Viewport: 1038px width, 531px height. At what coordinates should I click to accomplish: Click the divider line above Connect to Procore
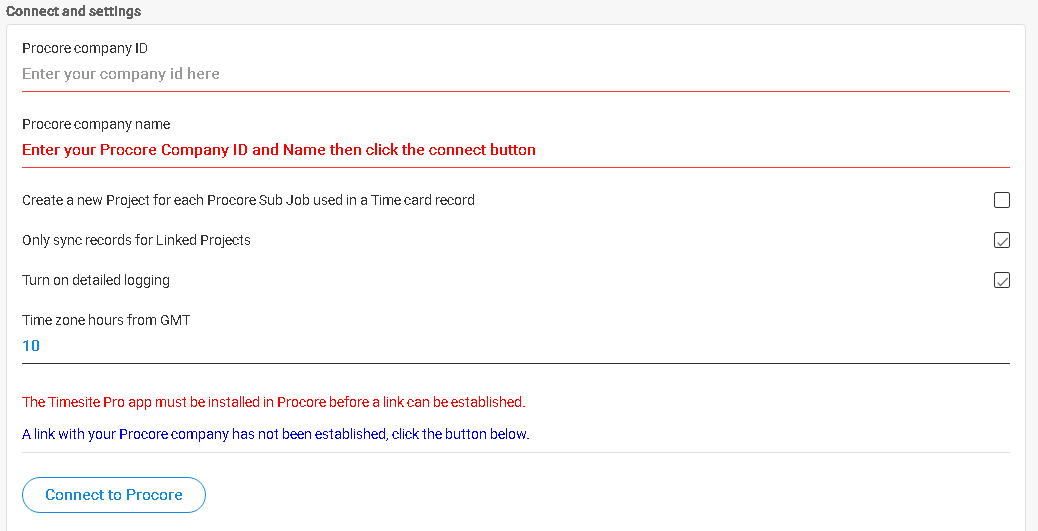tap(516, 453)
